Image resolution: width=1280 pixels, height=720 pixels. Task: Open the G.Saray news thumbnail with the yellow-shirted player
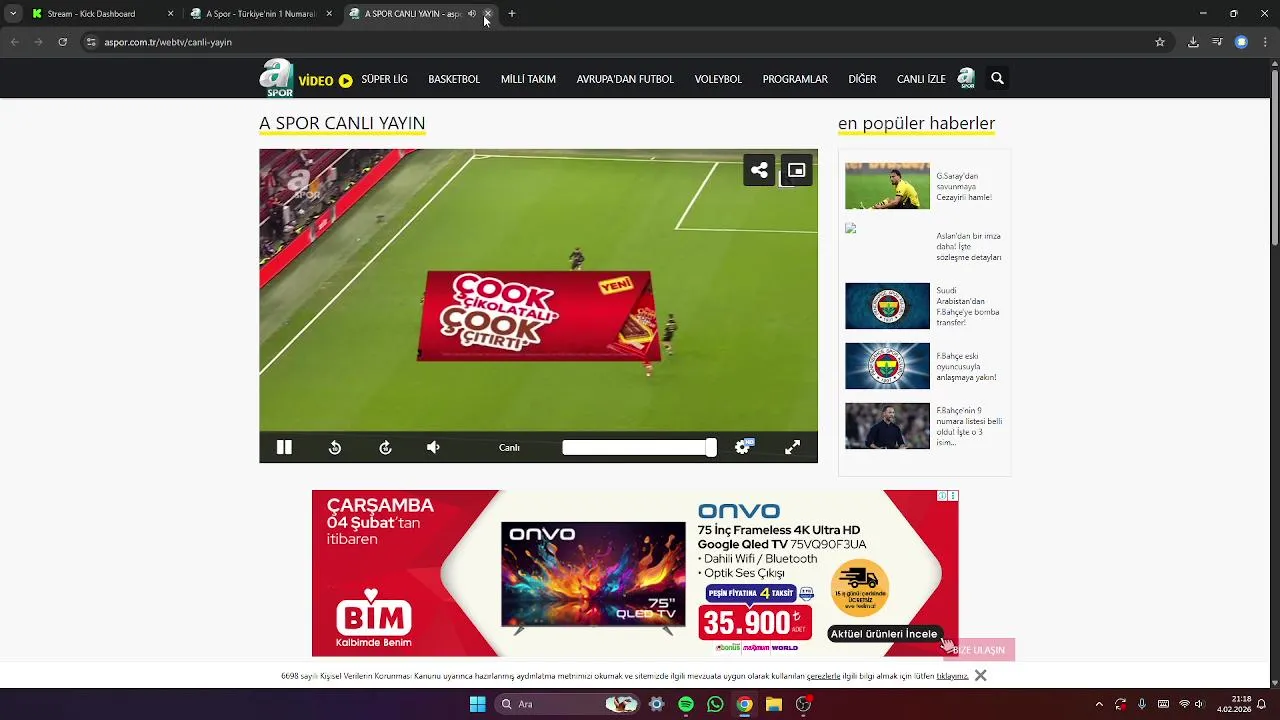pyautogui.click(x=887, y=186)
